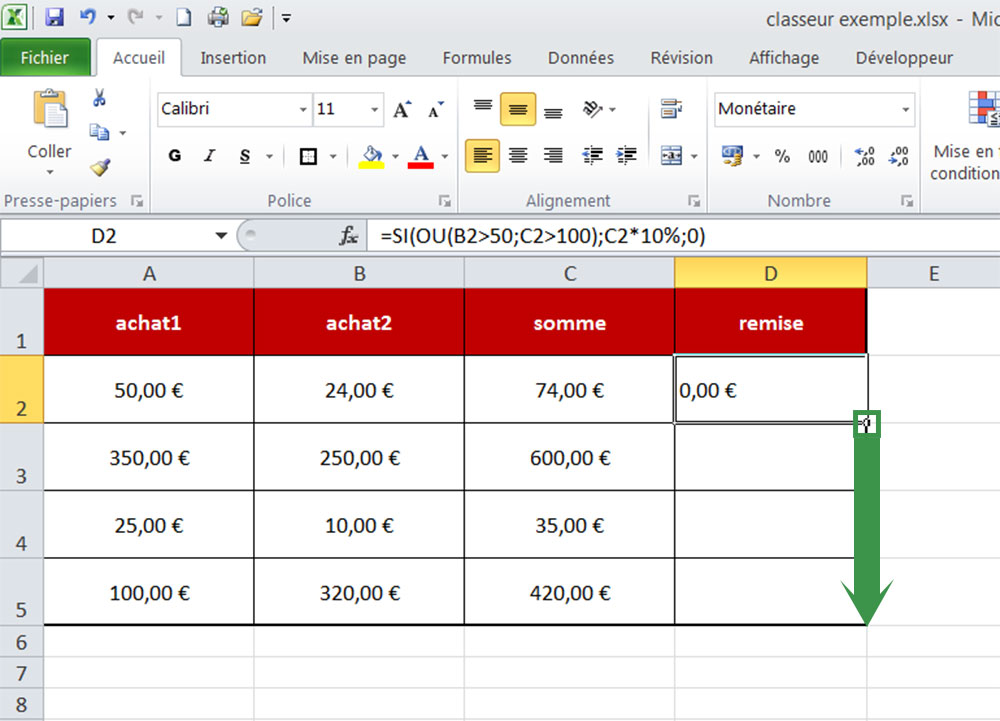
Task: Click the Accounting number format icon
Action: pos(732,156)
